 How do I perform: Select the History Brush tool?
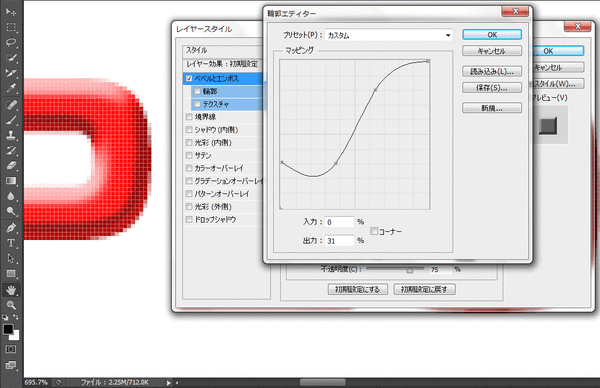tap(11, 150)
